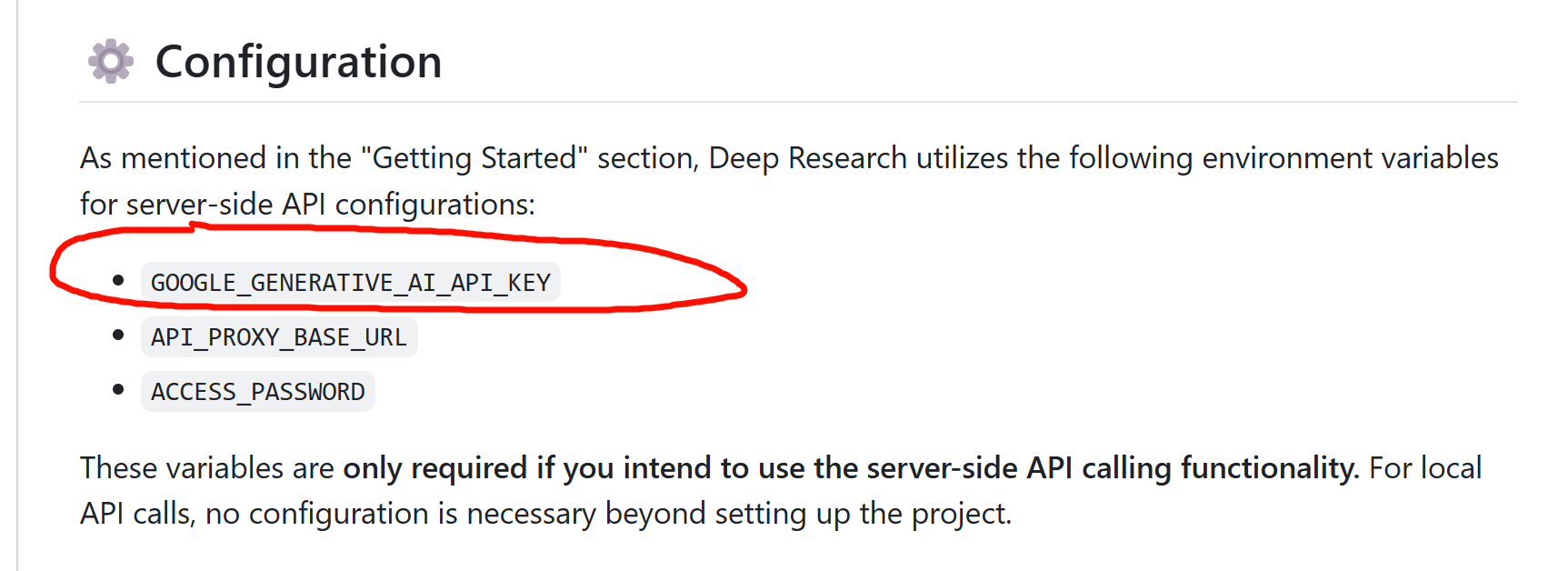The height and width of the screenshot is (571, 1568).
Task: Click the phrase "environment variables"
Action: [1350, 158]
